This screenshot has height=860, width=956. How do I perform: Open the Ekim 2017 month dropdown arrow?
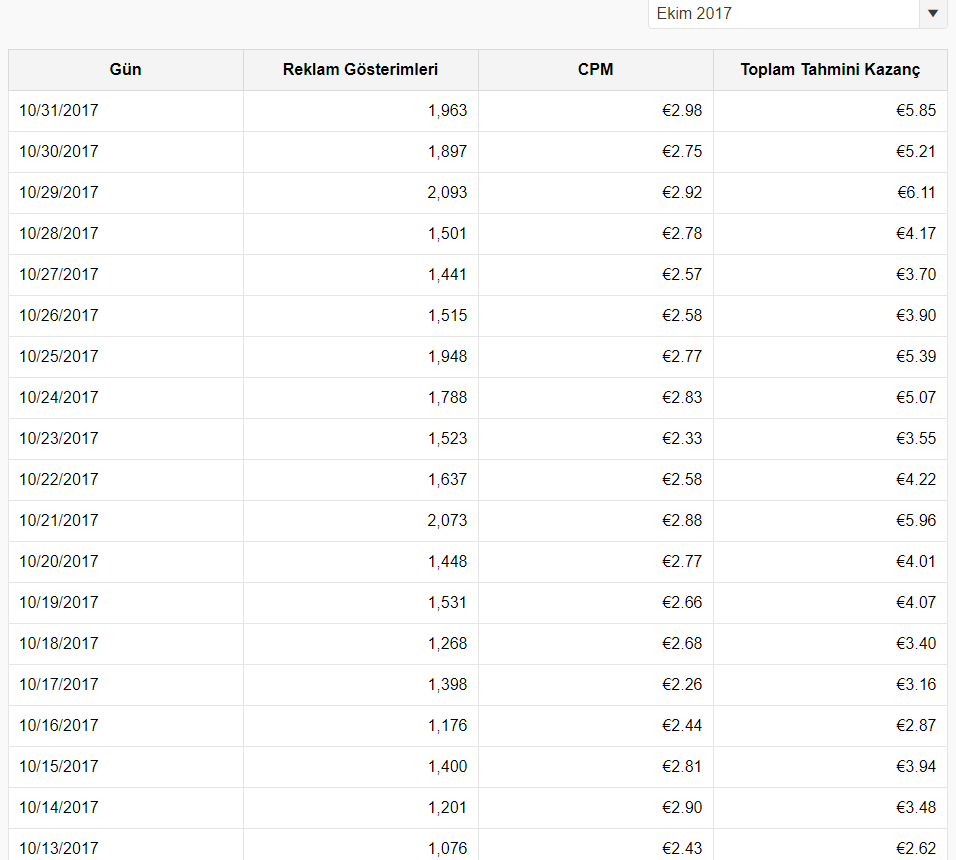(x=932, y=13)
